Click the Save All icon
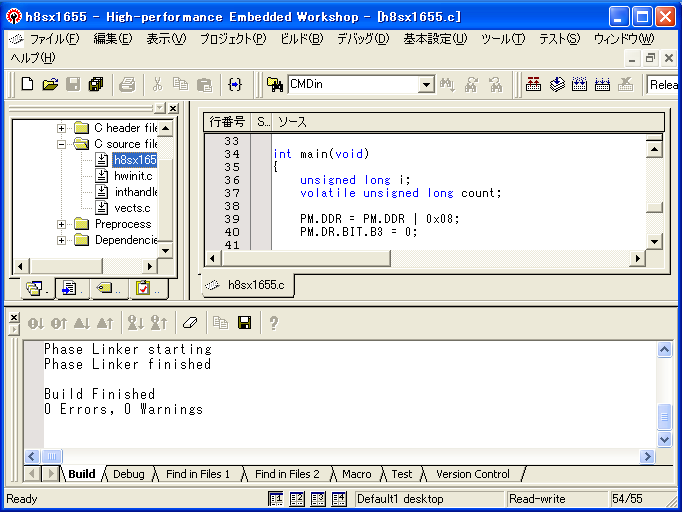Image resolution: width=682 pixels, height=512 pixels. (x=96, y=84)
